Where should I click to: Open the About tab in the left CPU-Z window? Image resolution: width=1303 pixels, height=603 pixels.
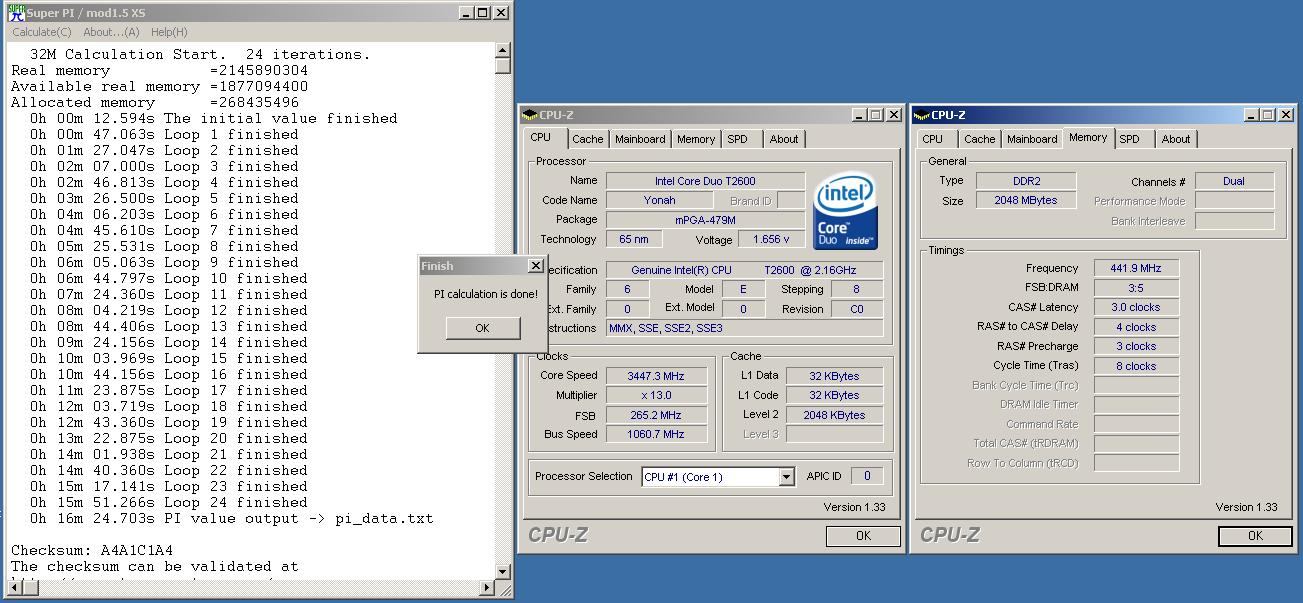784,139
